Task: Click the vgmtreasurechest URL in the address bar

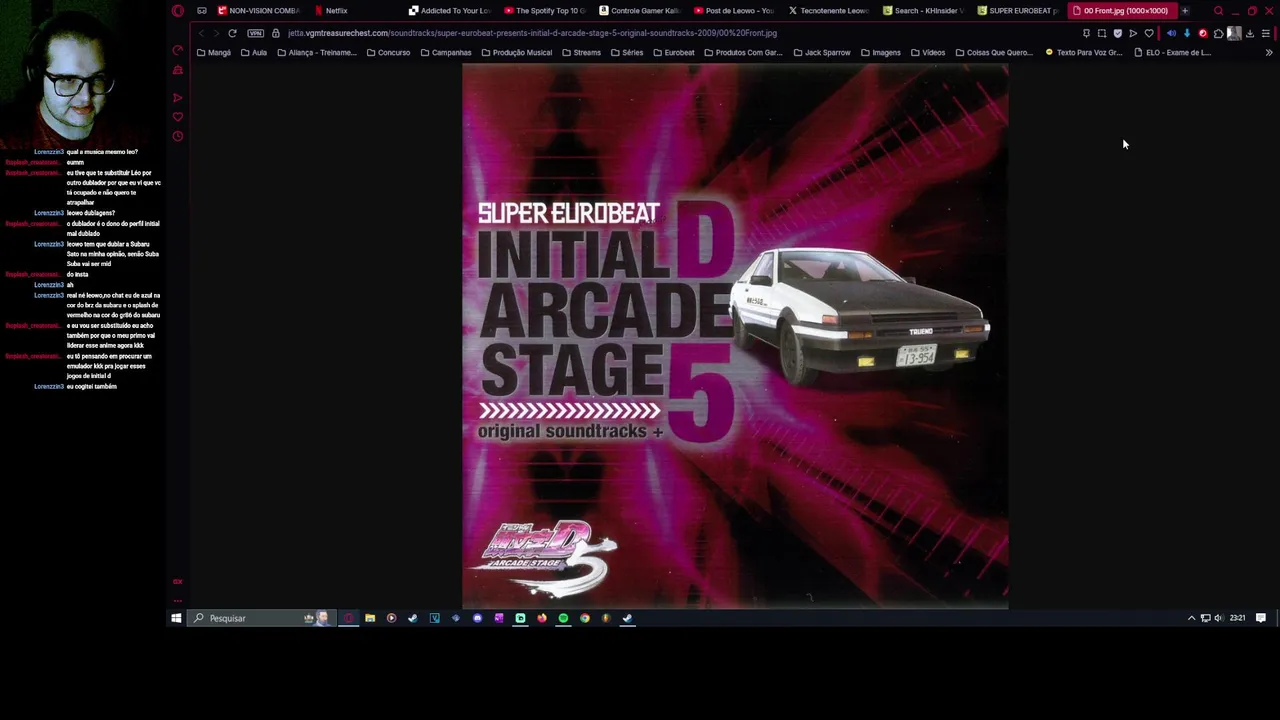Action: click(x=532, y=33)
